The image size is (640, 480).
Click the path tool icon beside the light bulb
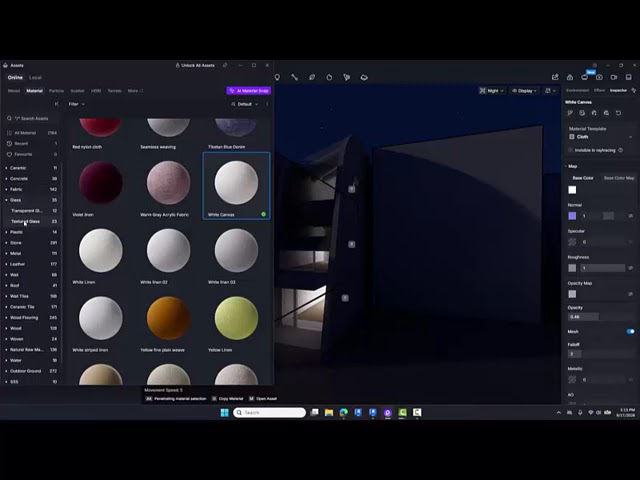pos(294,77)
